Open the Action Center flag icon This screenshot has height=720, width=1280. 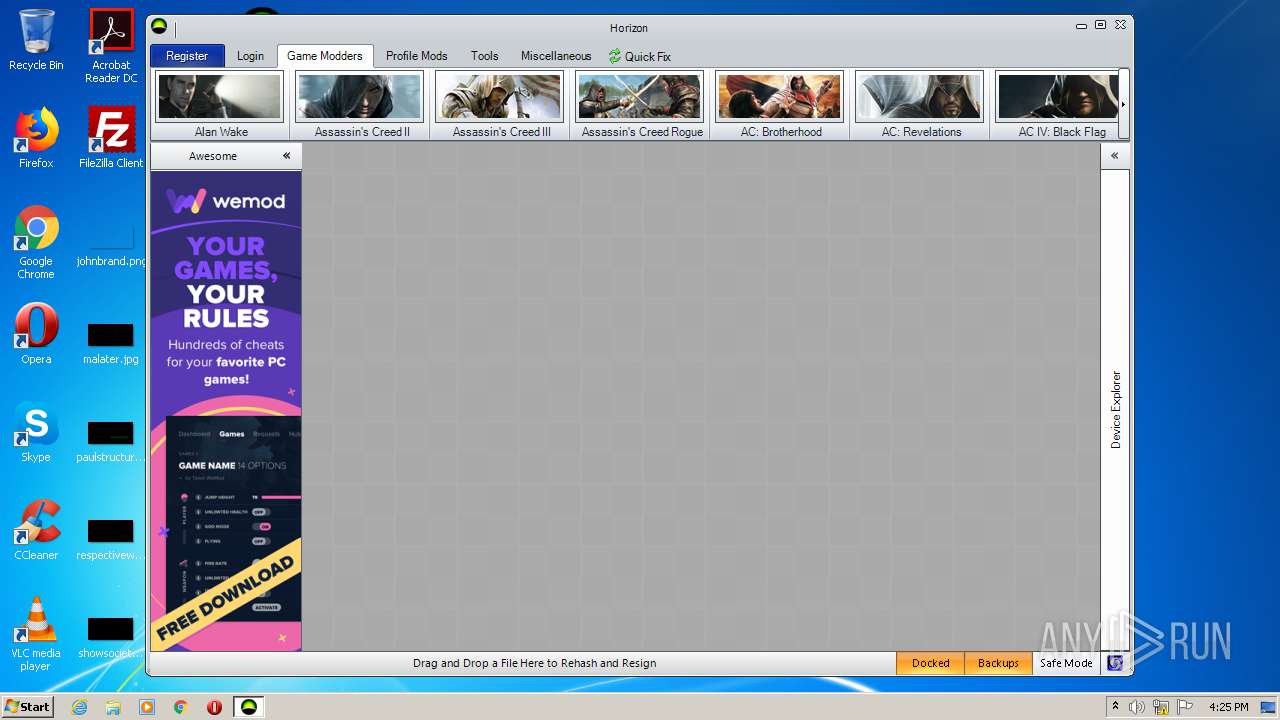coord(1183,707)
